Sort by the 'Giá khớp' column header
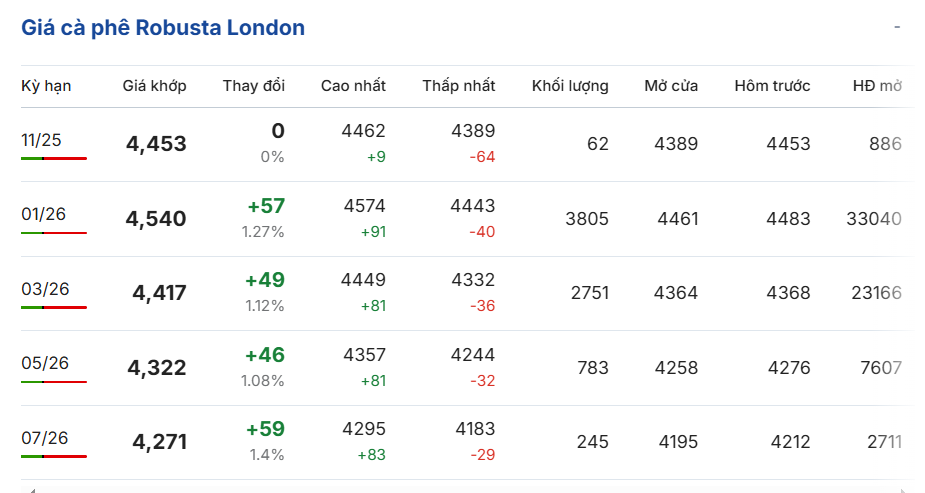 (154, 86)
